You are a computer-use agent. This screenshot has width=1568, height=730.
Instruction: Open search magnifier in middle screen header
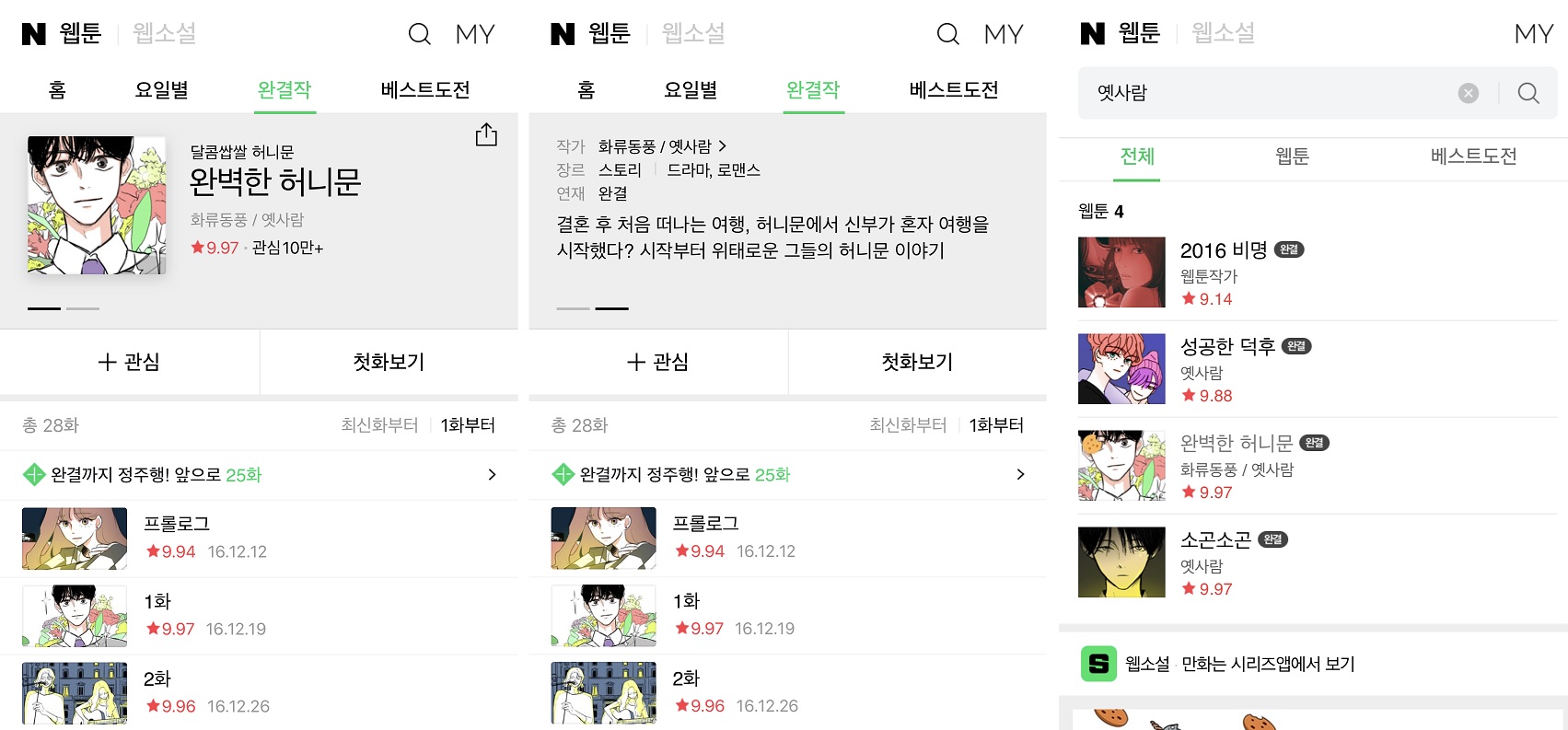(x=947, y=34)
